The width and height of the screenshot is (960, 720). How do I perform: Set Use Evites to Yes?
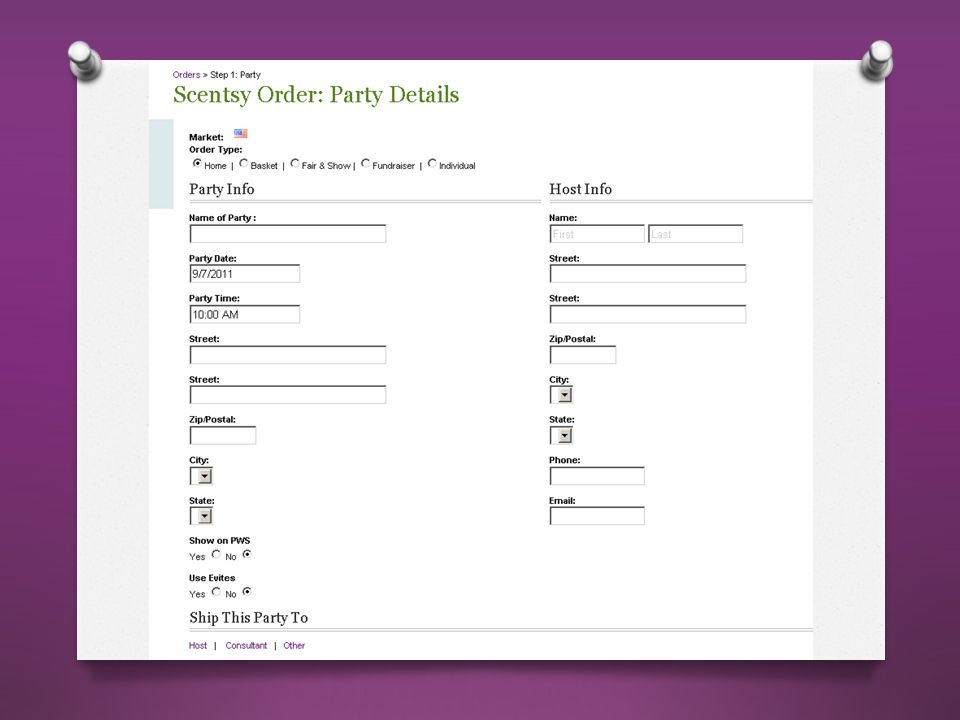(x=216, y=591)
